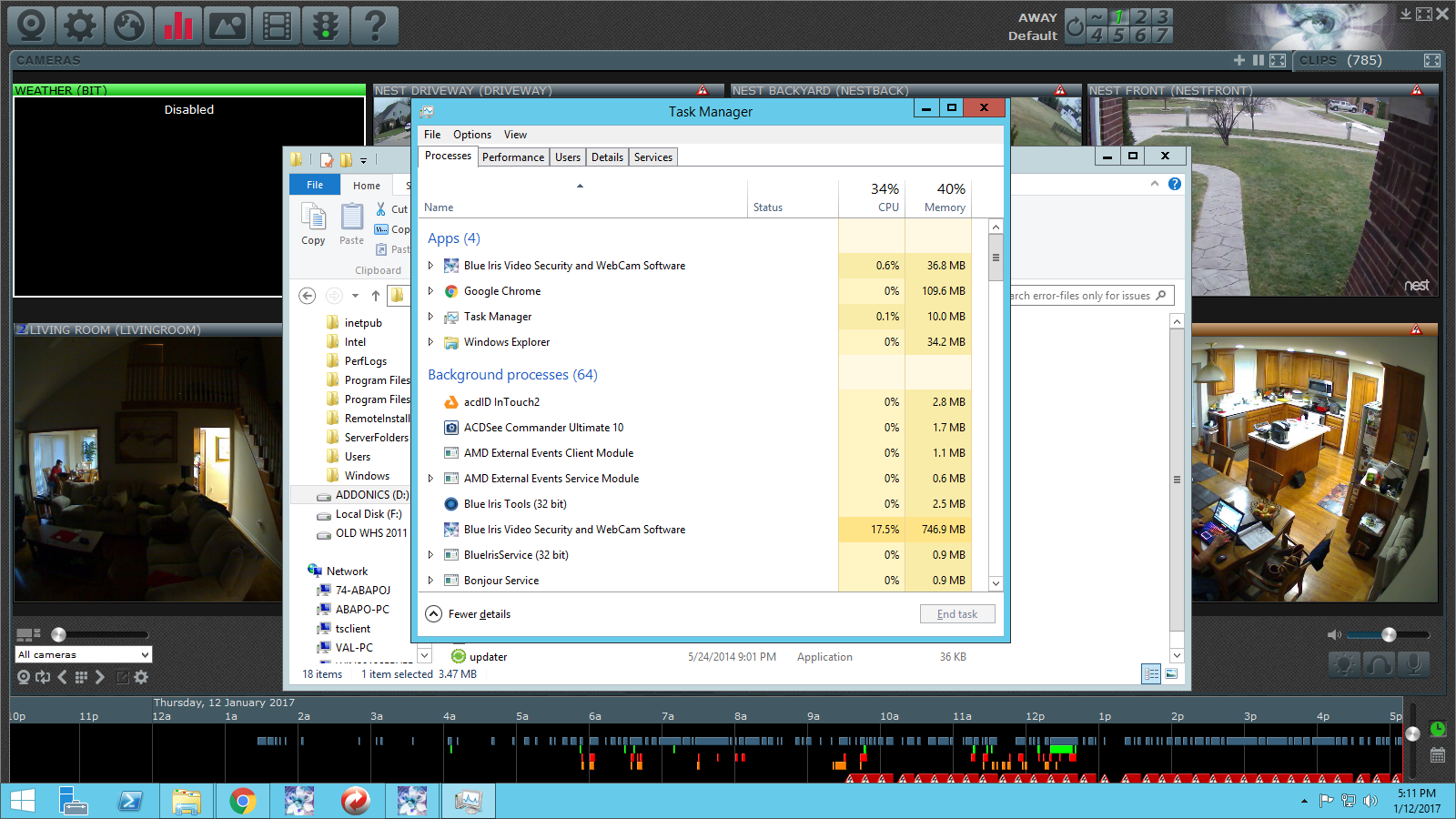1456x819 pixels.
Task: Click the profile refresh circular arrow button
Action: (1075, 26)
